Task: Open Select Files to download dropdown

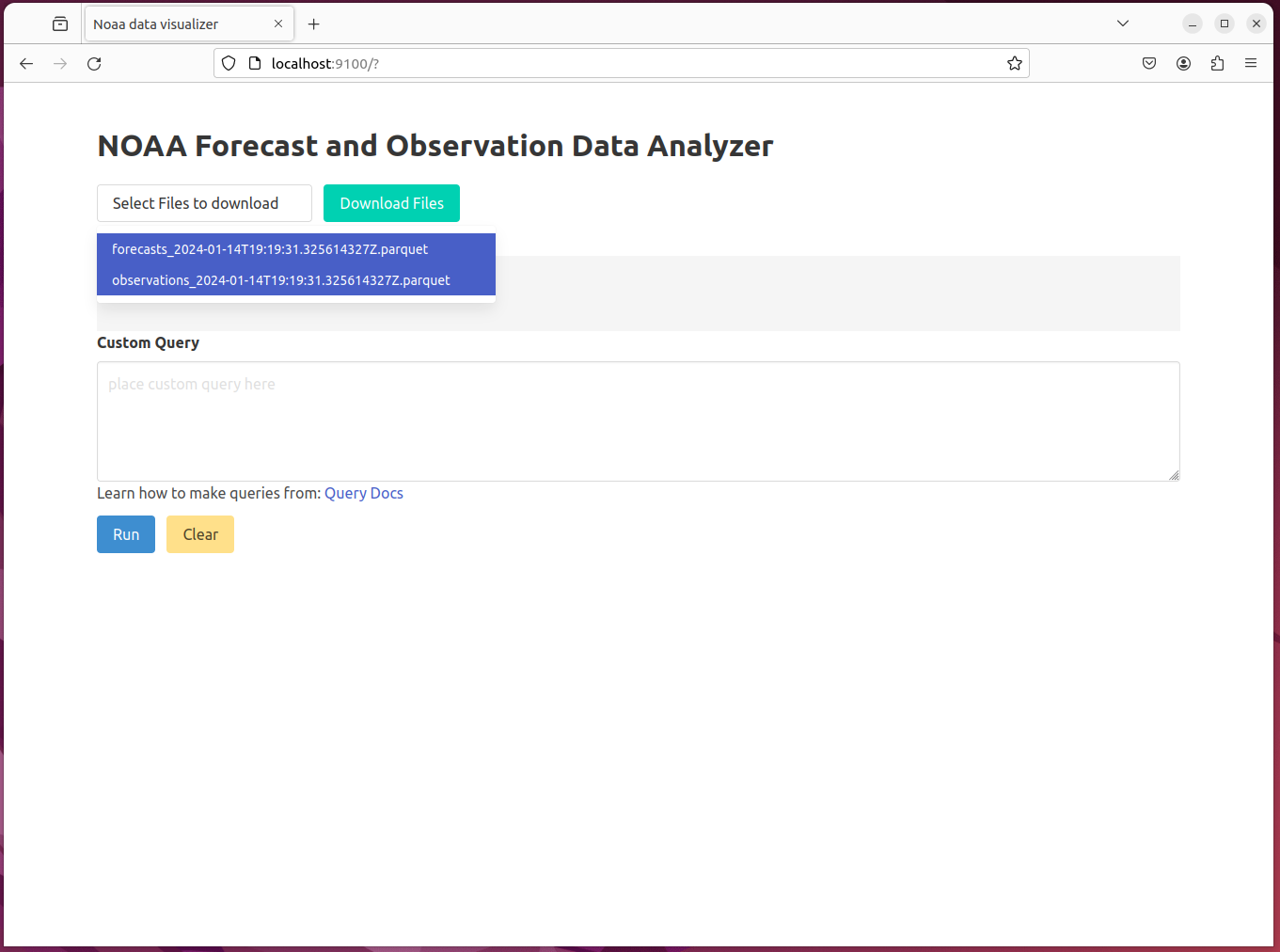Action: 204,203
